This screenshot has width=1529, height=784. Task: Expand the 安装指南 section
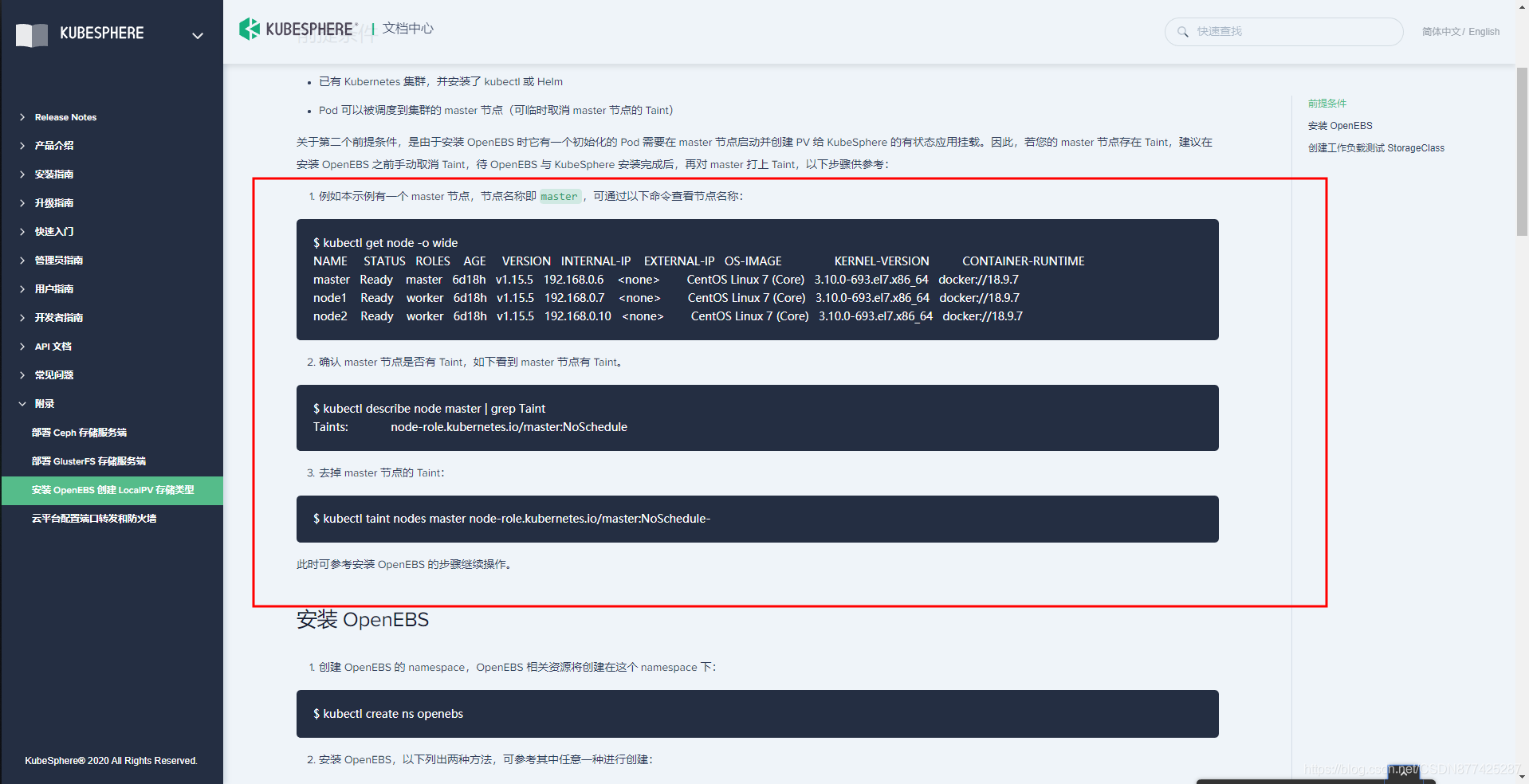coord(54,174)
